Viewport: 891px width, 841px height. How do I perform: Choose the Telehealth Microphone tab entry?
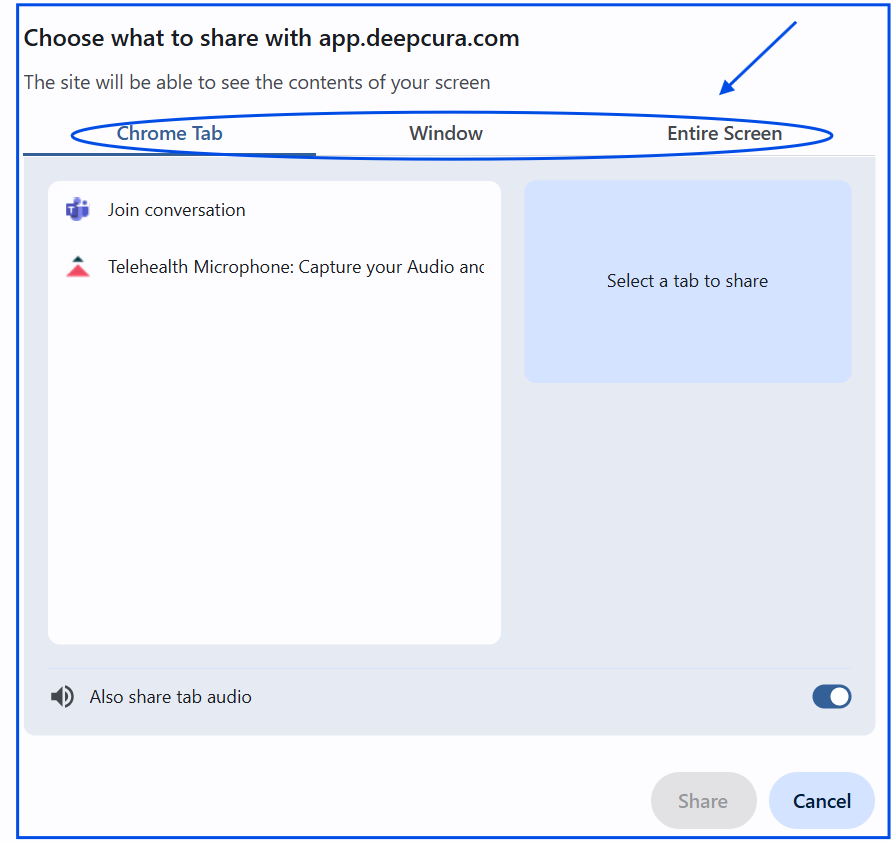point(274,267)
